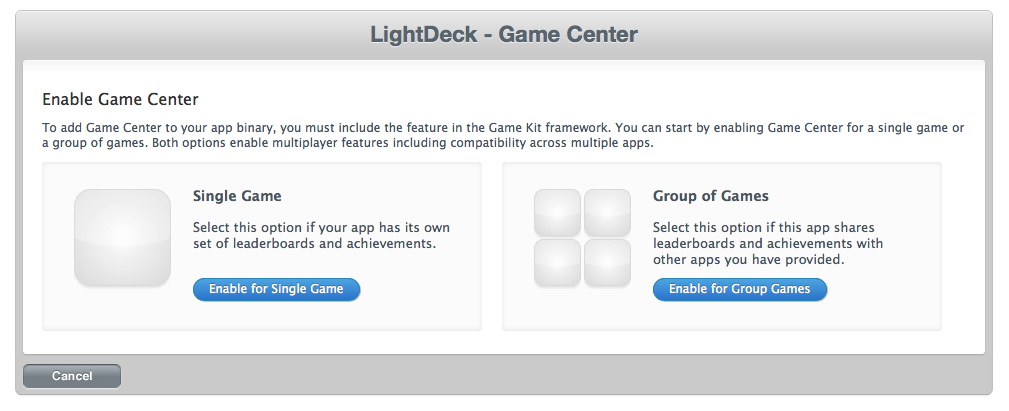1009x411 pixels.
Task: Select the Single Game heading
Action: 237,196
